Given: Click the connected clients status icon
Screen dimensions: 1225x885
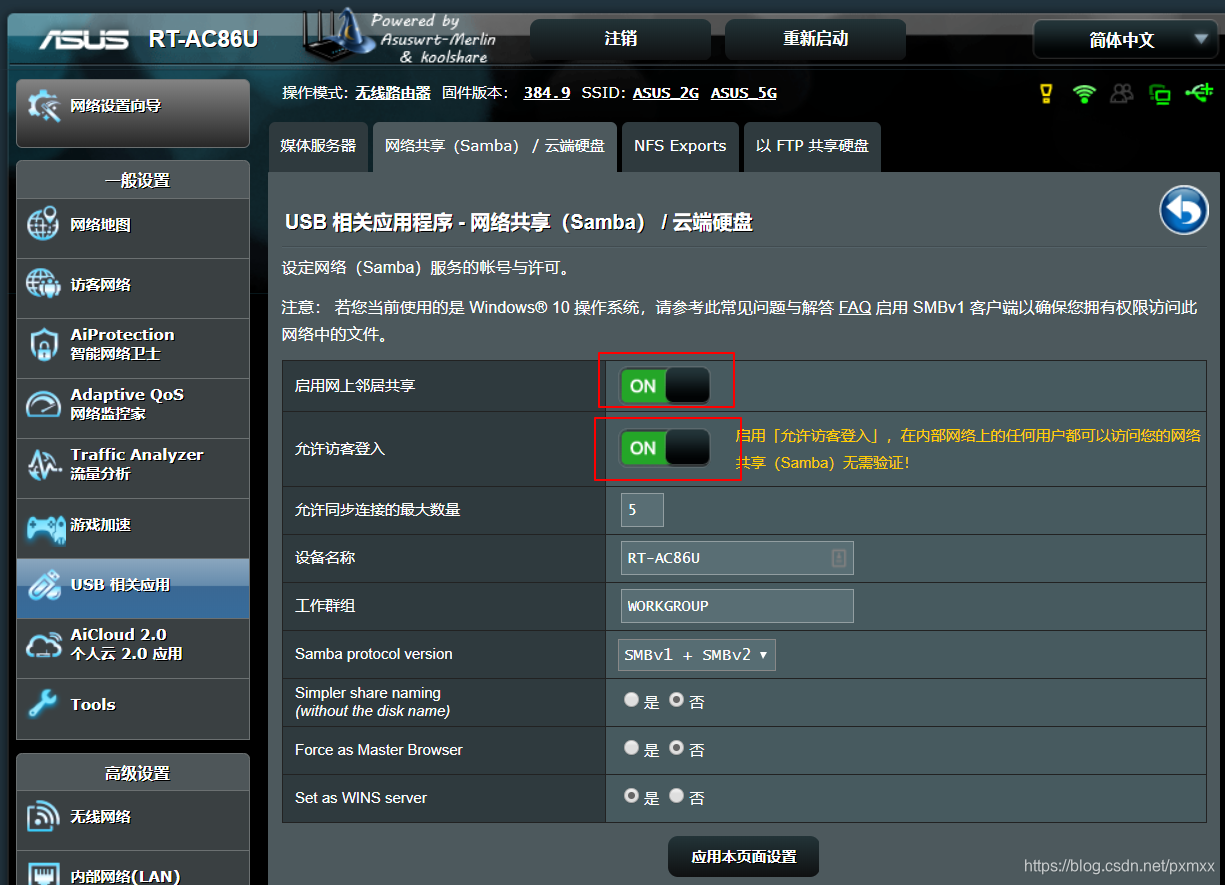Looking at the screenshot, I should 1122,94.
